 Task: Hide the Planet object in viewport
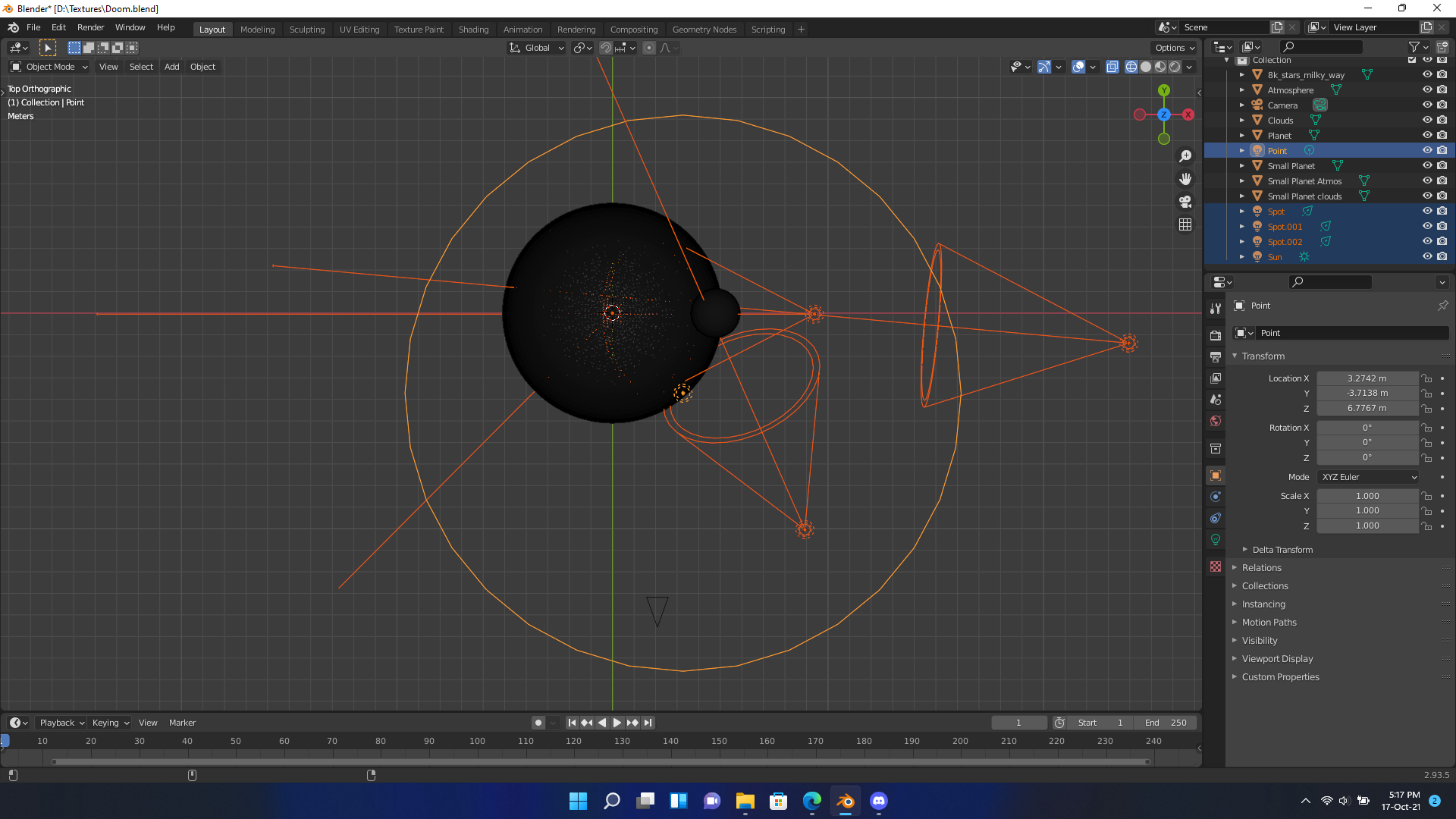[1427, 135]
